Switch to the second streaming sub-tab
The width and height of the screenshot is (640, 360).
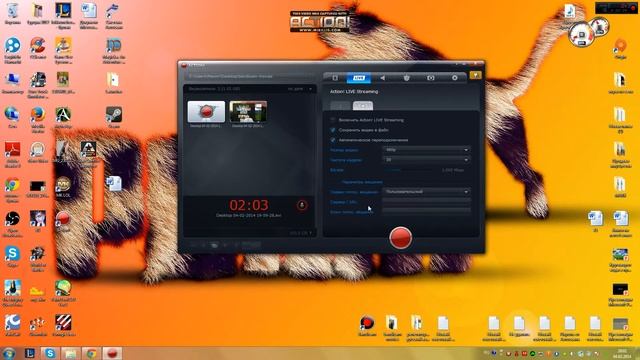(362, 106)
